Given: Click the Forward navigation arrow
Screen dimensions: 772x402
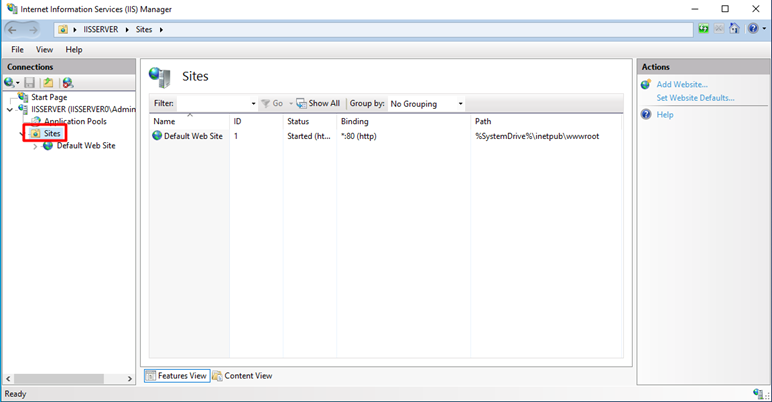Looking at the screenshot, I should coord(32,30).
